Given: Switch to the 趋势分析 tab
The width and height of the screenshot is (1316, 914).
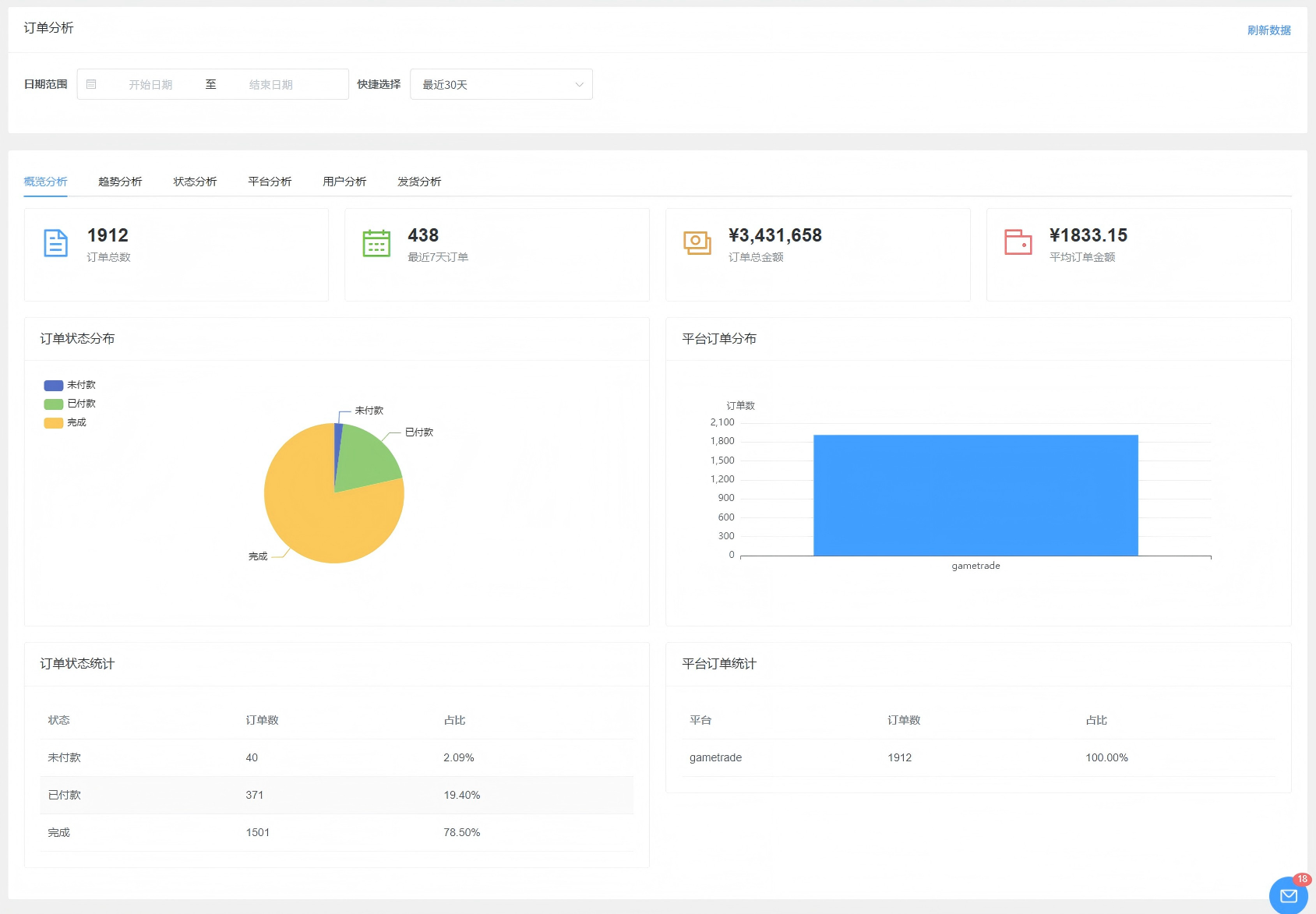Looking at the screenshot, I should coord(120,182).
